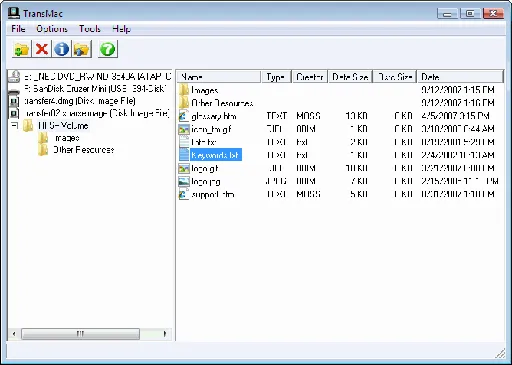Select the highlighted keywords.txt file name
Image resolution: width=512 pixels, height=365 pixels.
click(x=216, y=155)
